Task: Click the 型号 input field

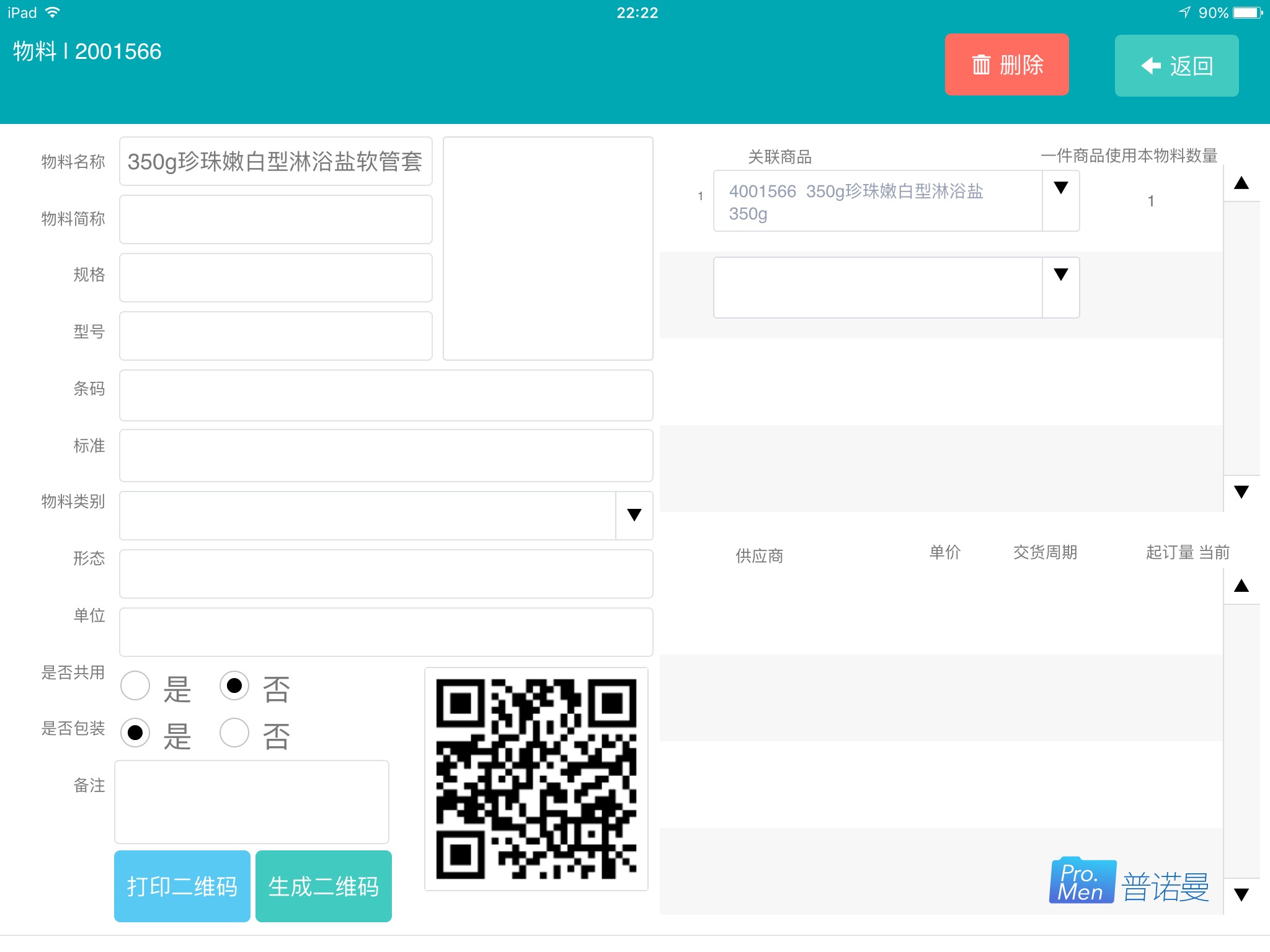Action: point(275,335)
